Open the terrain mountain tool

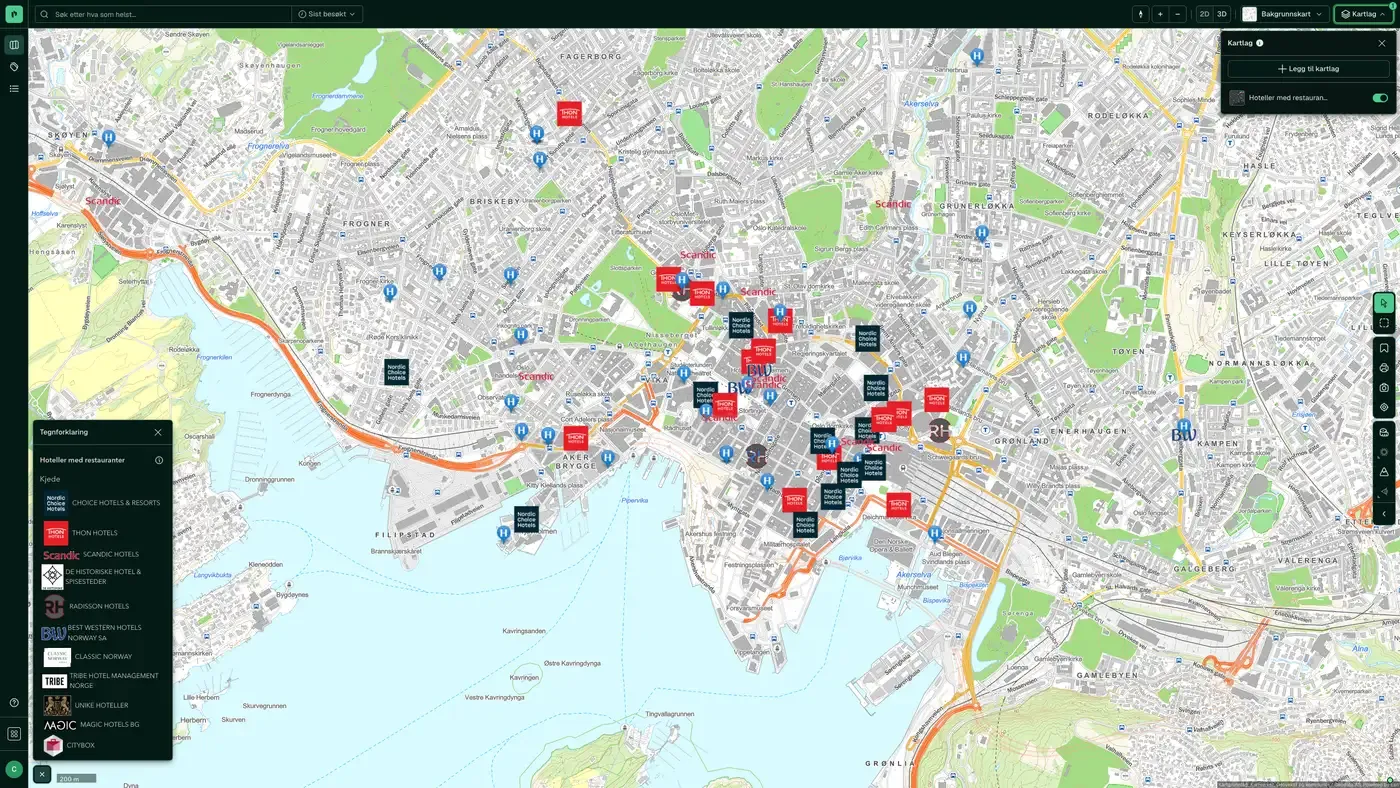1384,472
